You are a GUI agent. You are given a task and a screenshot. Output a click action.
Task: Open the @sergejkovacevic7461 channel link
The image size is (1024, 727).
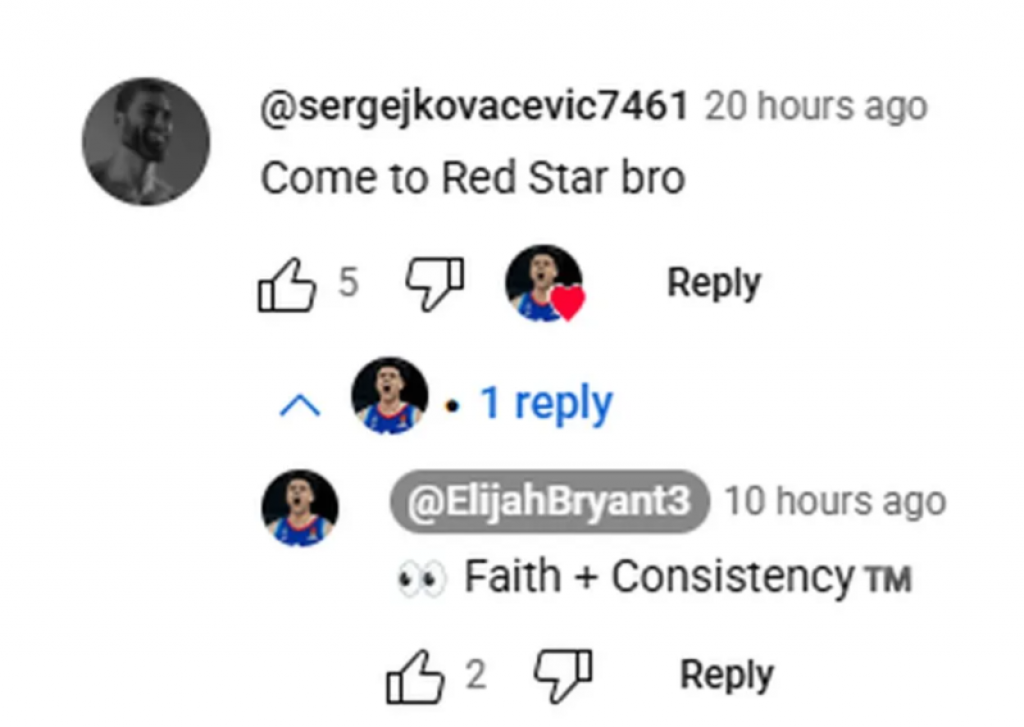[x=474, y=106]
